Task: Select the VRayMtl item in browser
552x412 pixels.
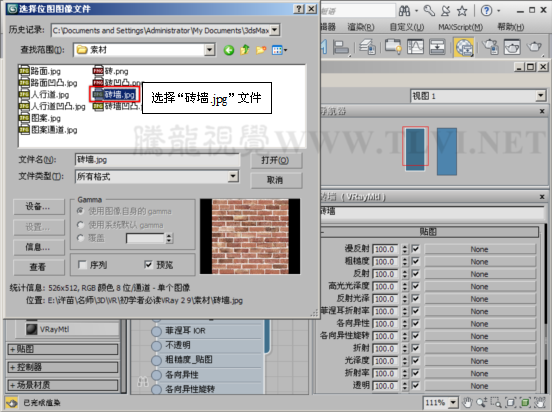Action: [67, 329]
